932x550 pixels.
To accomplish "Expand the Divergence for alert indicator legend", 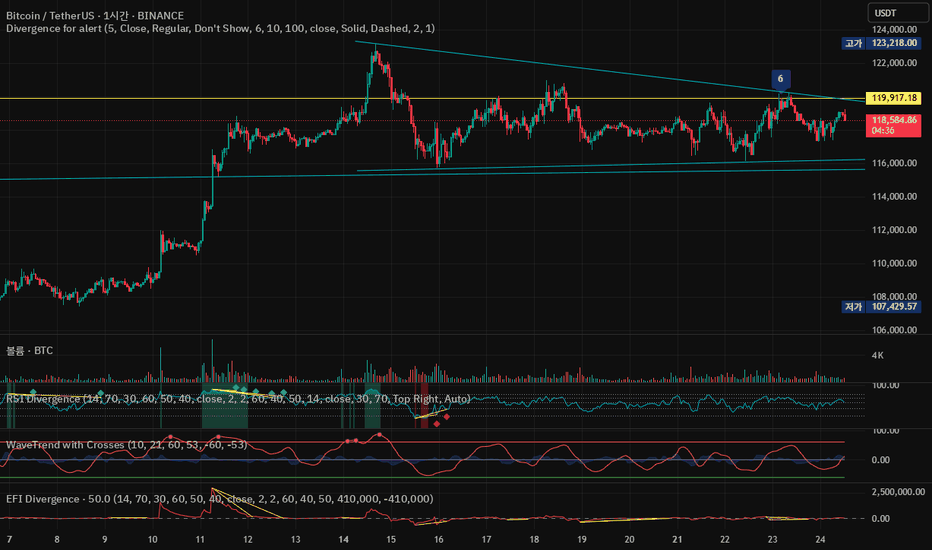I will click(x=221, y=29).
